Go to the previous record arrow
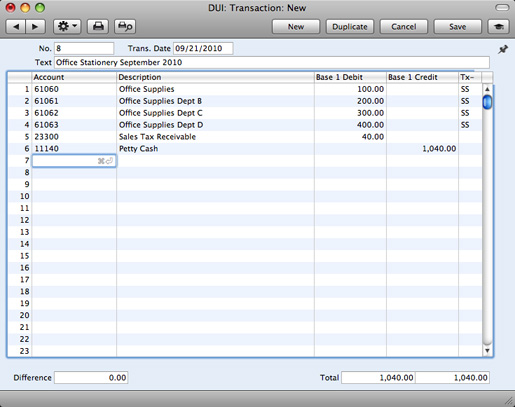Image resolution: width=515 pixels, height=407 pixels. tap(16, 26)
